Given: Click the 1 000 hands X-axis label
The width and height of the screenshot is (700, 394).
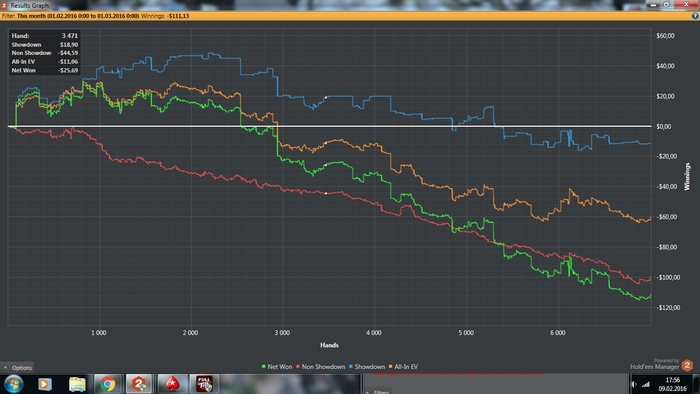Looking at the screenshot, I should click(99, 333).
